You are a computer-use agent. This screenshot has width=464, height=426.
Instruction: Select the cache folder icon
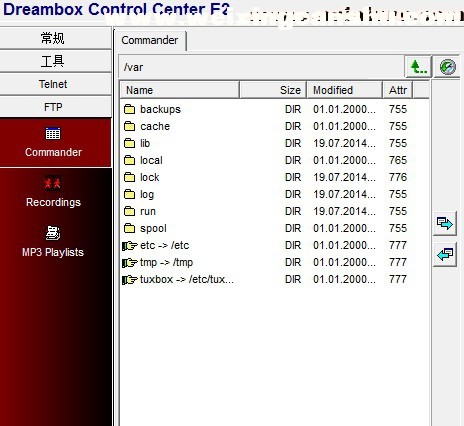[x=129, y=126]
